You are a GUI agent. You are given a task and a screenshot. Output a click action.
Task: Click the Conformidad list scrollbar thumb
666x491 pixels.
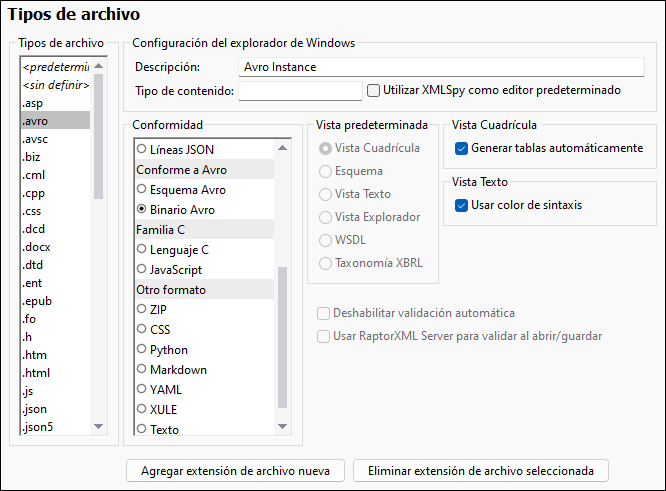pyautogui.click(x=282, y=337)
